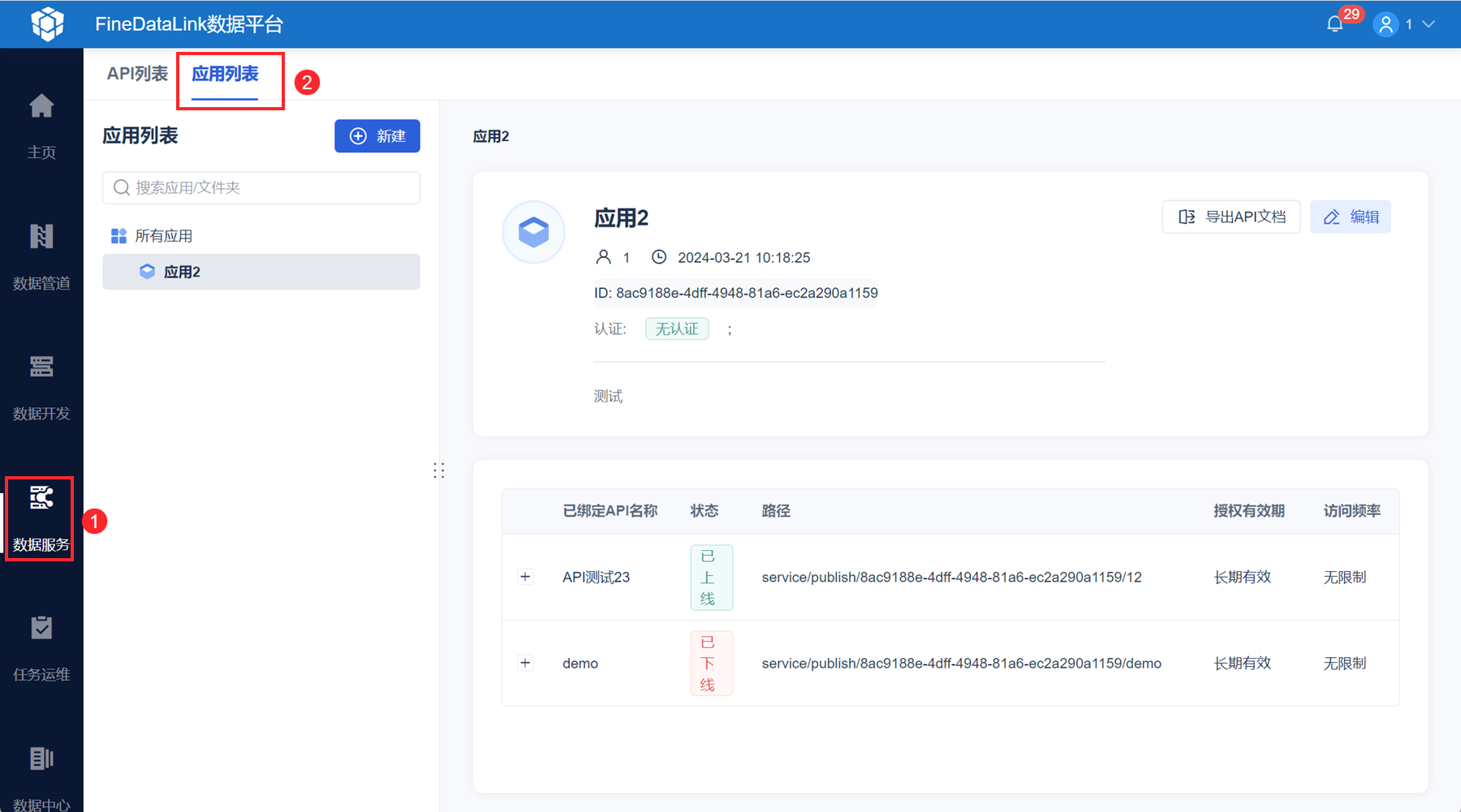This screenshot has width=1461, height=812.
Task: Click the FineDataLink数据平台 title
Action: coord(189,24)
